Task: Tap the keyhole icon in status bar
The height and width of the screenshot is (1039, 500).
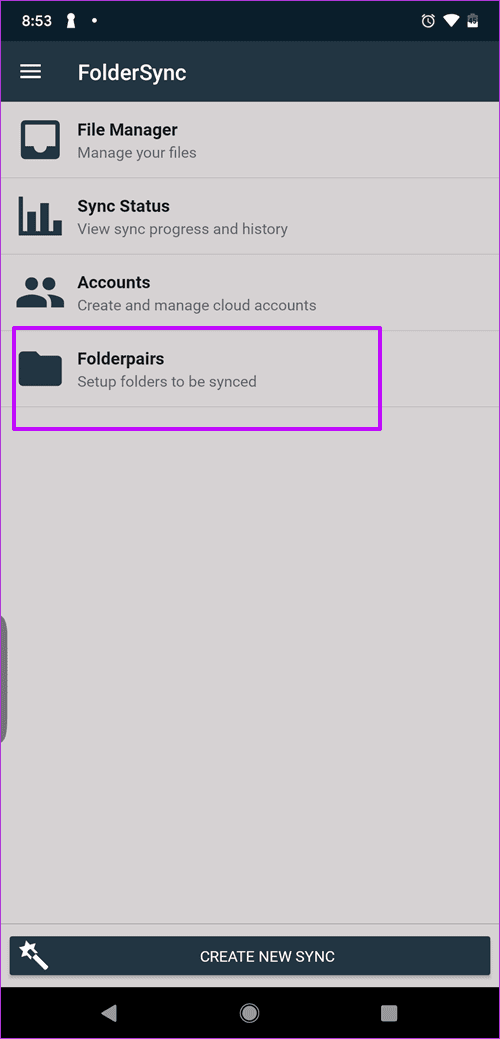Action: point(70,21)
